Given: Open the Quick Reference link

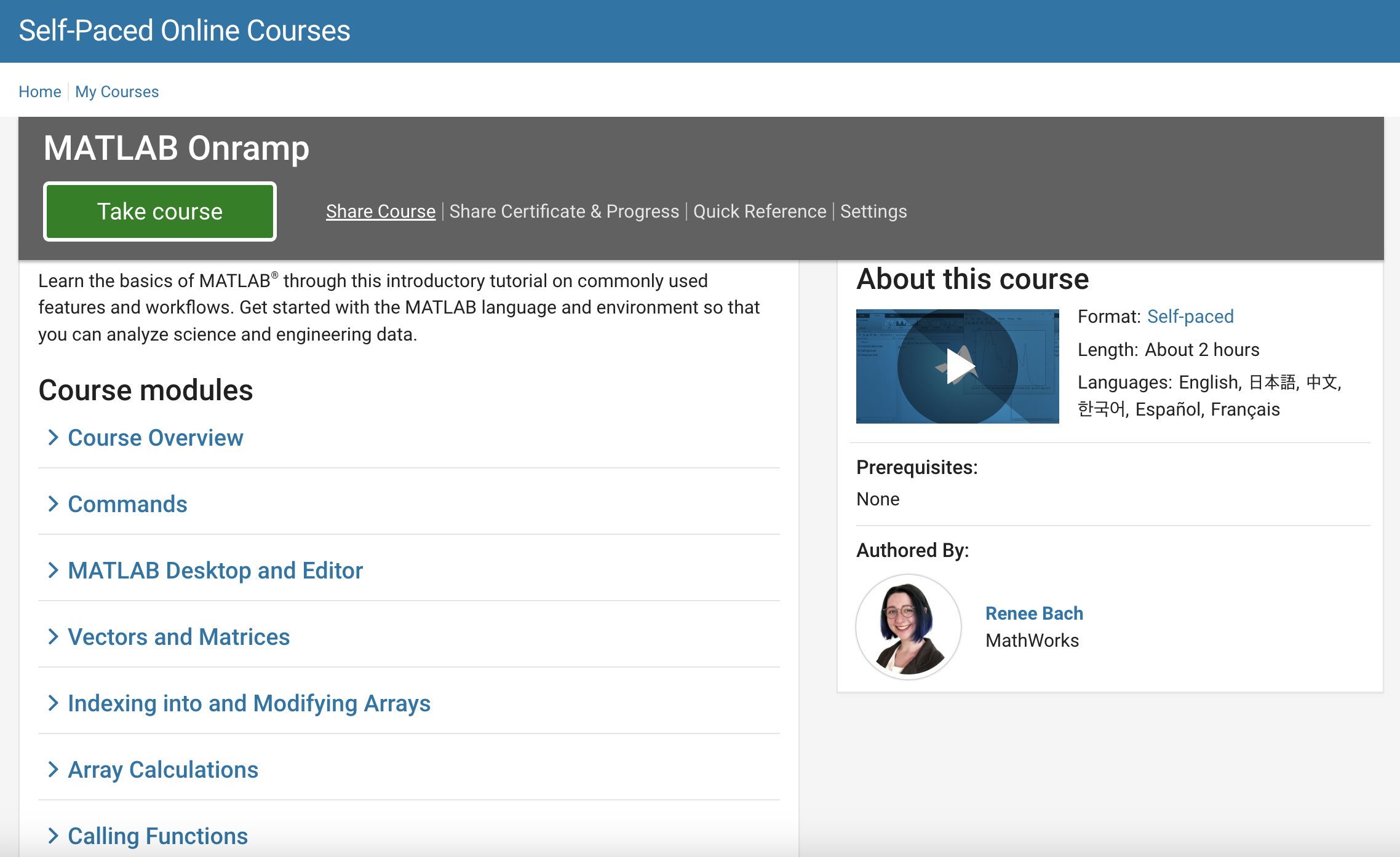Looking at the screenshot, I should pos(760,211).
